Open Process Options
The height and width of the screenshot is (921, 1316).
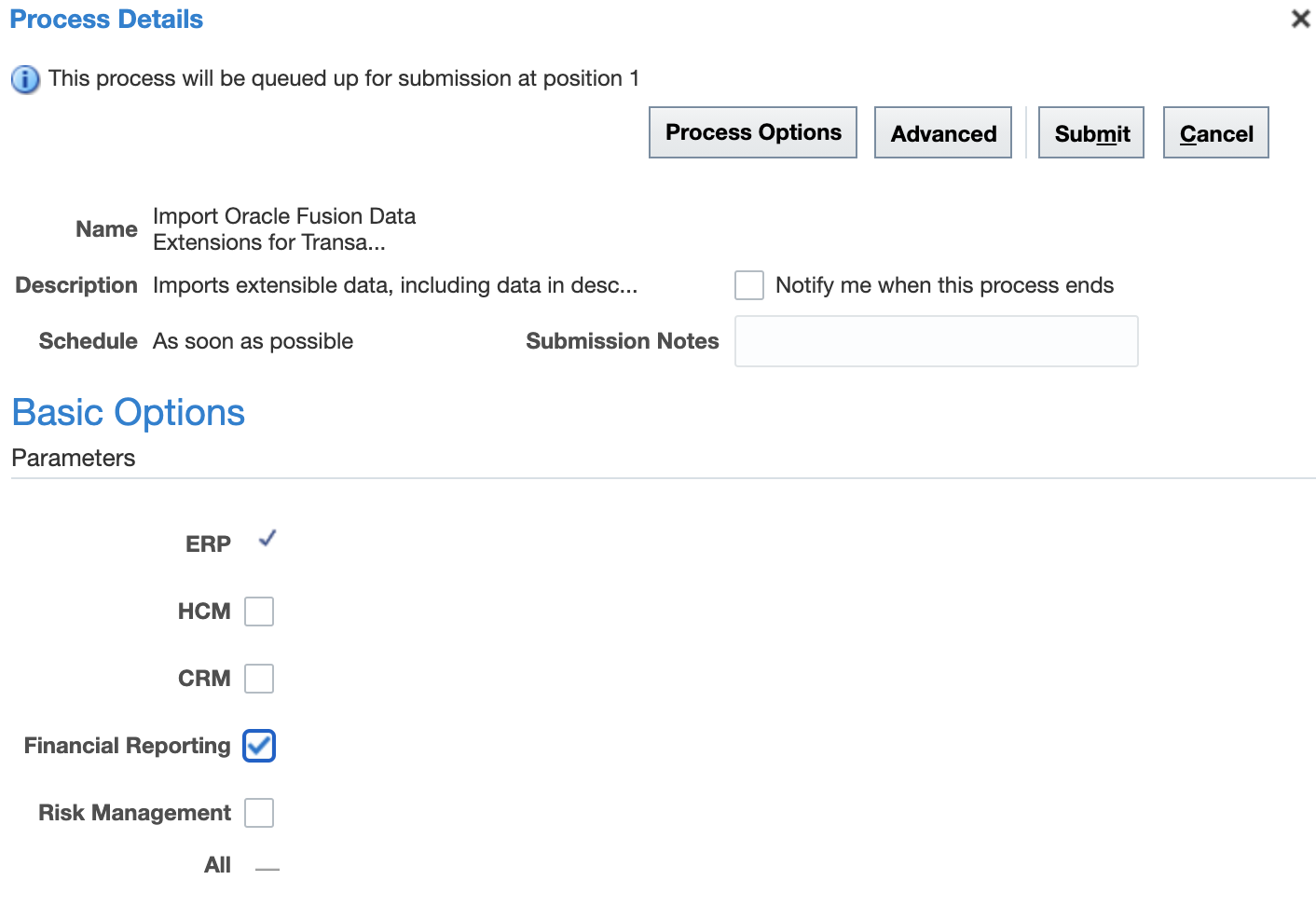click(x=753, y=132)
